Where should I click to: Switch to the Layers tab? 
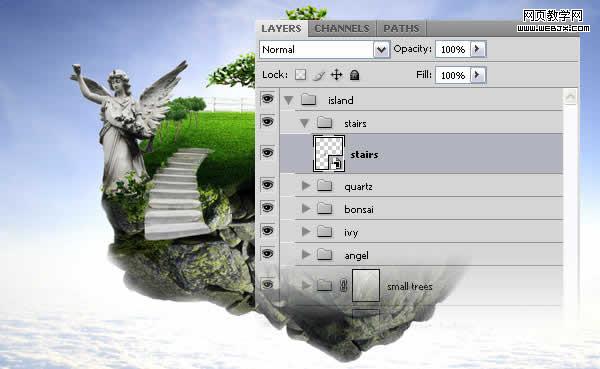tap(281, 28)
